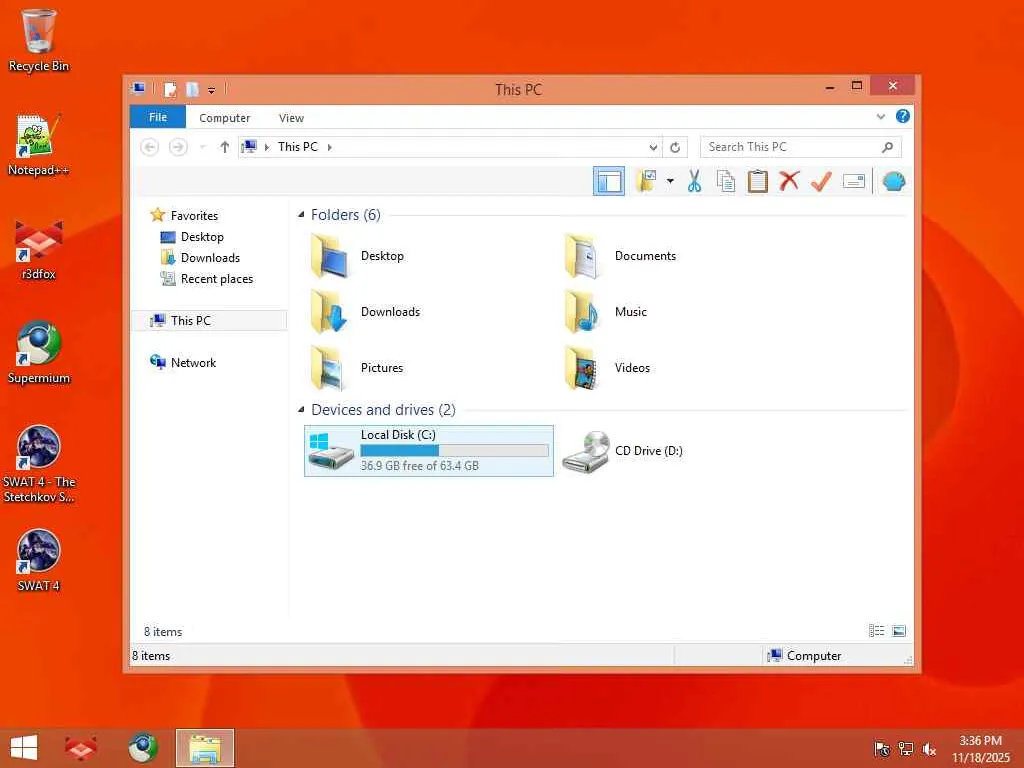Click quick access New folder icon
Image resolution: width=1024 pixels, height=768 pixels.
pyautogui.click(x=192, y=89)
